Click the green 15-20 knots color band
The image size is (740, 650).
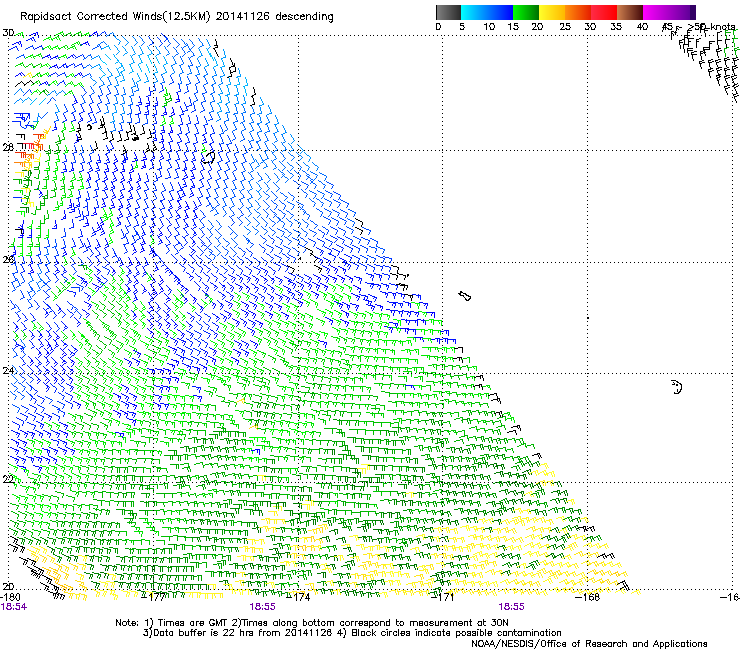526,12
